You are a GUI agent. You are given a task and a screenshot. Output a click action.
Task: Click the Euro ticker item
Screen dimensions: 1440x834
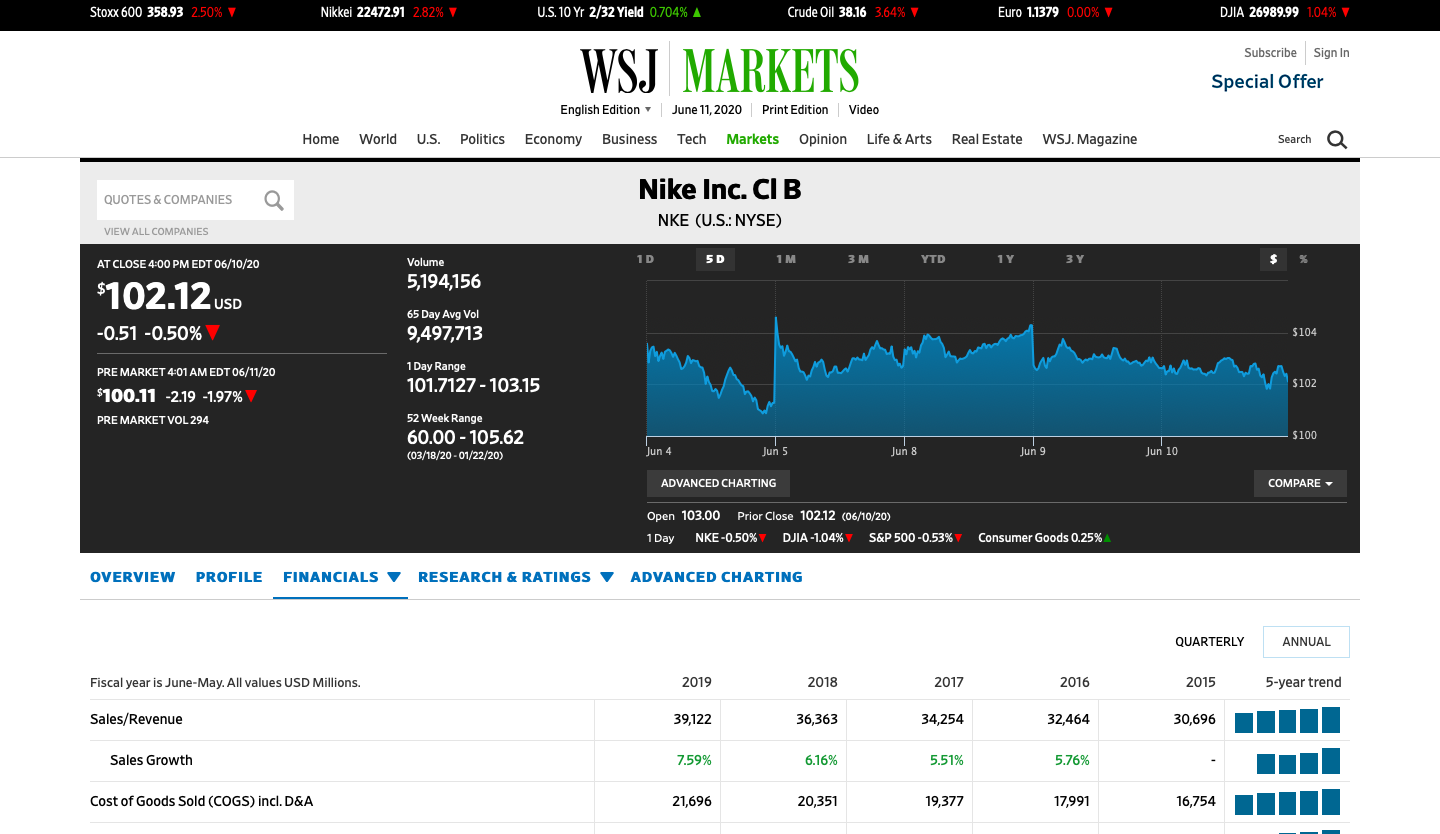[1054, 13]
